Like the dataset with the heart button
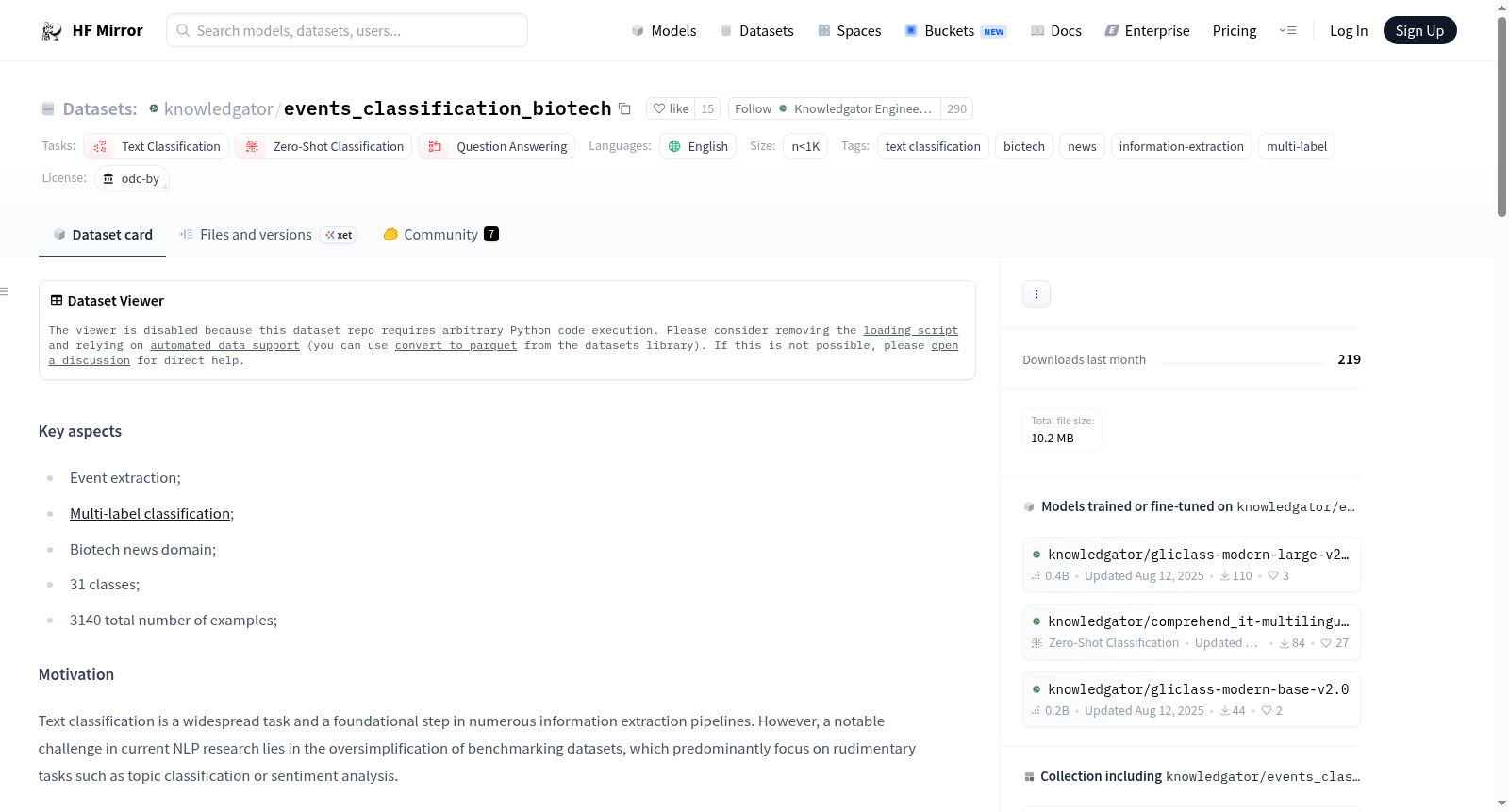The image size is (1509, 812). pyautogui.click(x=671, y=108)
